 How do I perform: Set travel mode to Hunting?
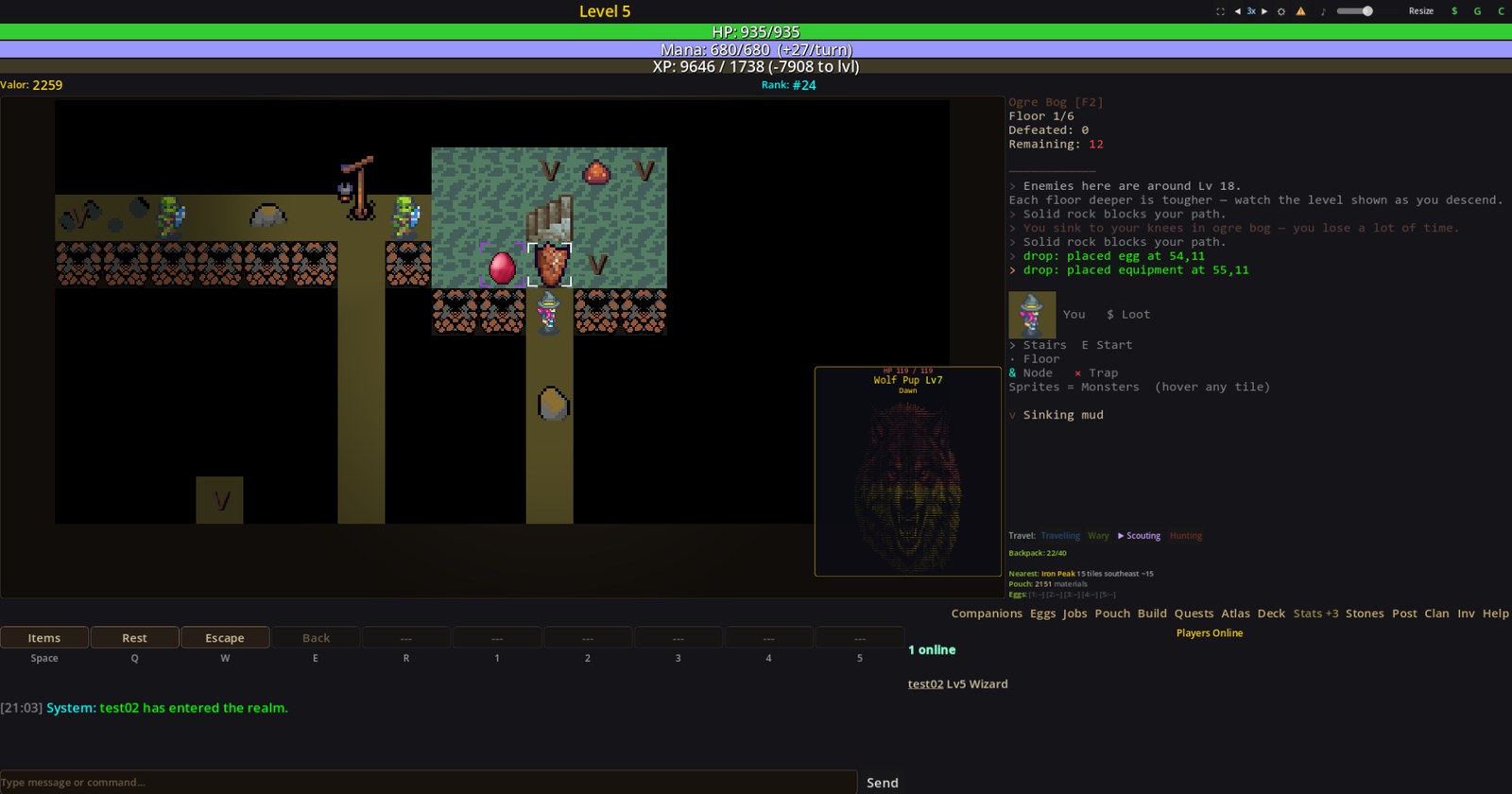pyautogui.click(x=1186, y=536)
